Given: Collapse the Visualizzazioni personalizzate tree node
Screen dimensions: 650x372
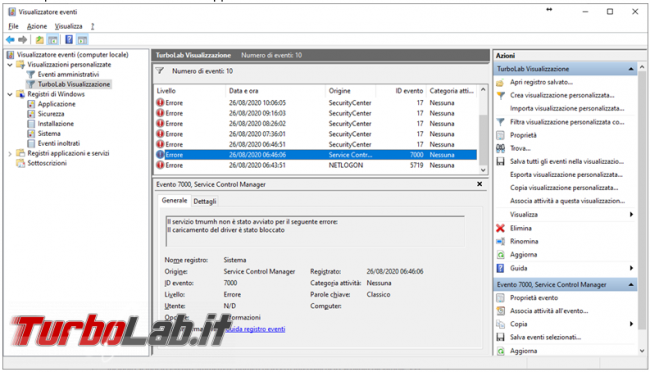Looking at the screenshot, I should pos(10,65).
